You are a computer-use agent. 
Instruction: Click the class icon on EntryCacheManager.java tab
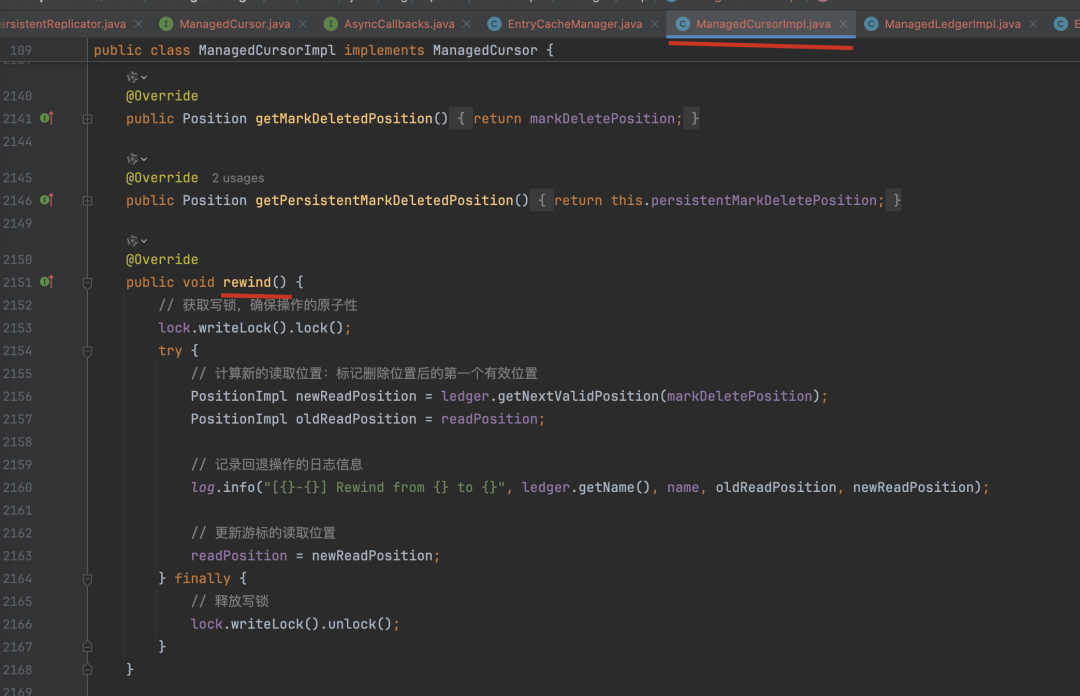coord(494,24)
